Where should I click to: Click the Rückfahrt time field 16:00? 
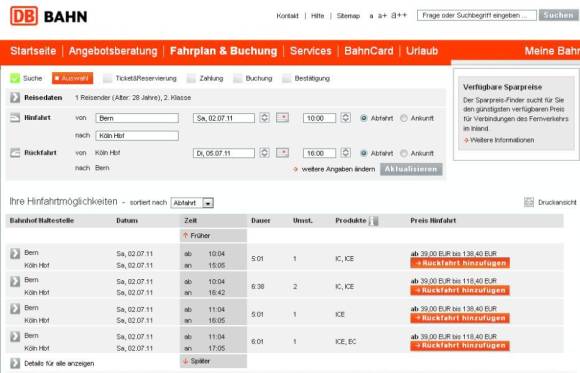click(x=319, y=153)
